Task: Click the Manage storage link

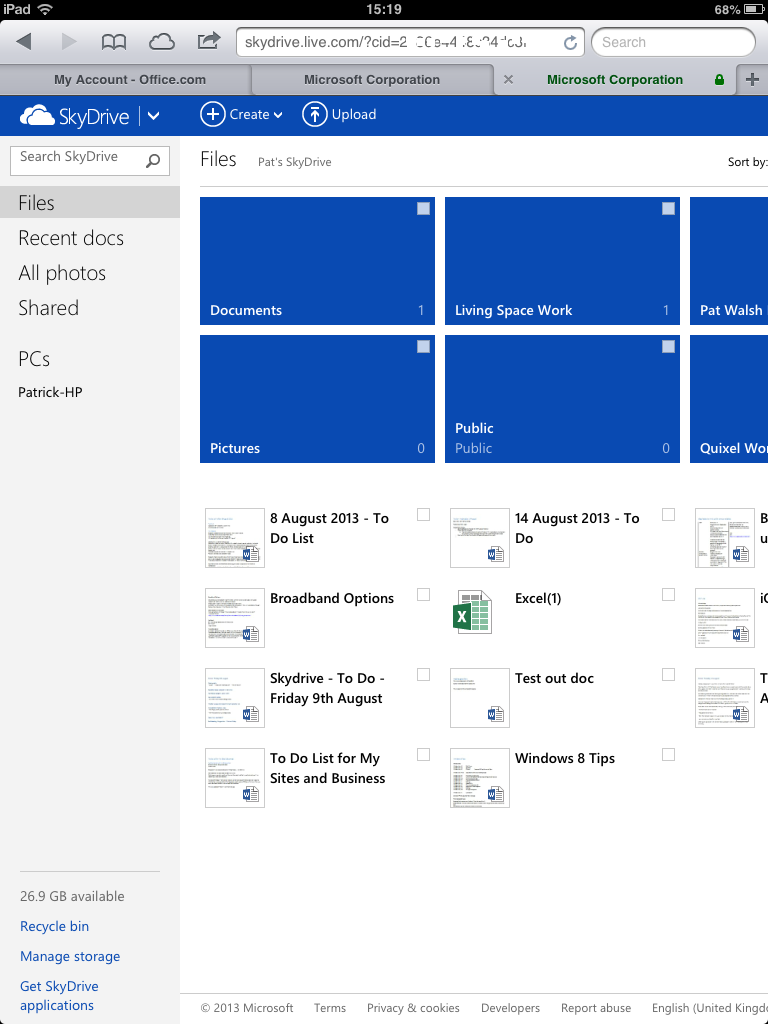Action: tap(70, 956)
